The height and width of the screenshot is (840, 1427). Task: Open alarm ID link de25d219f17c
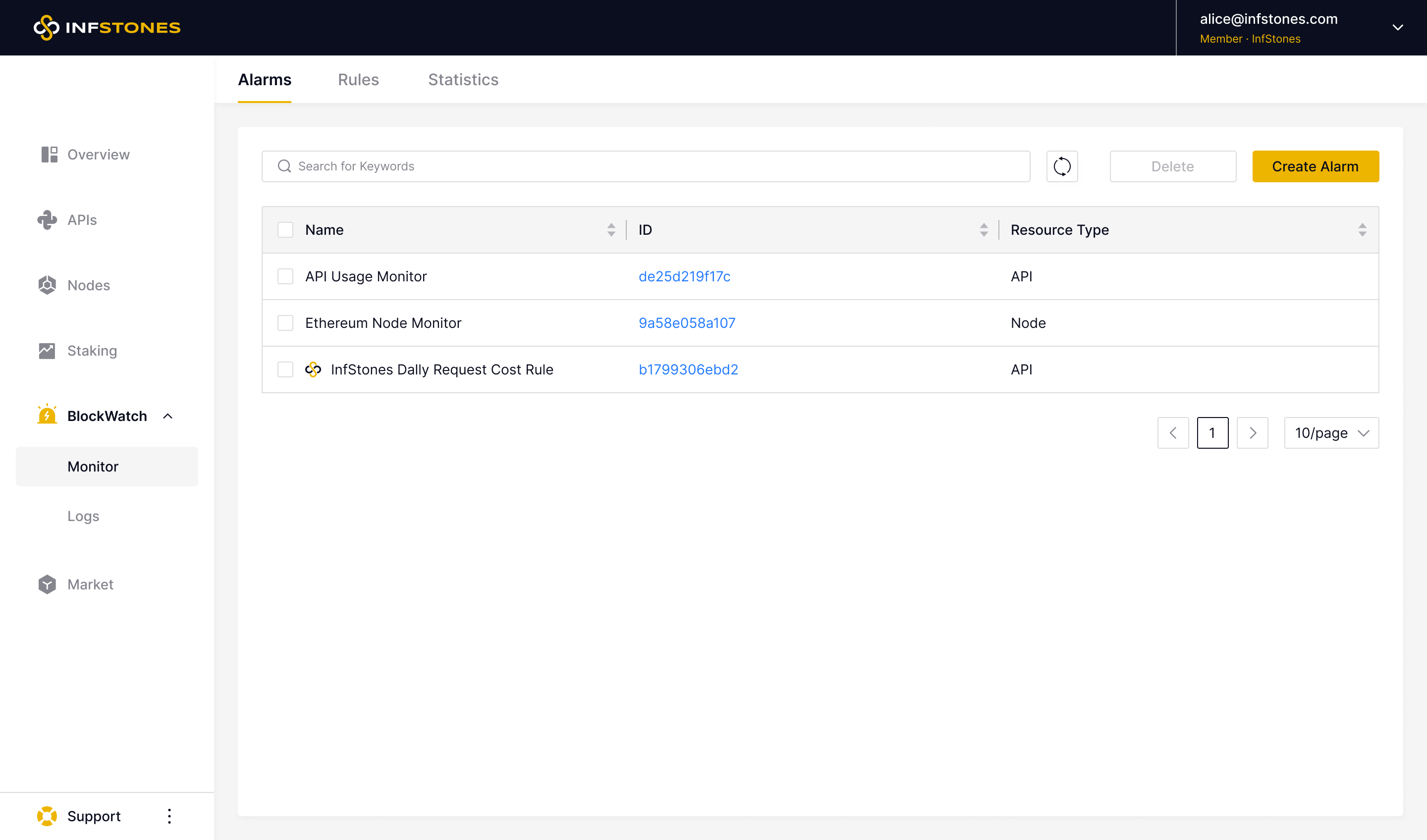(x=684, y=276)
